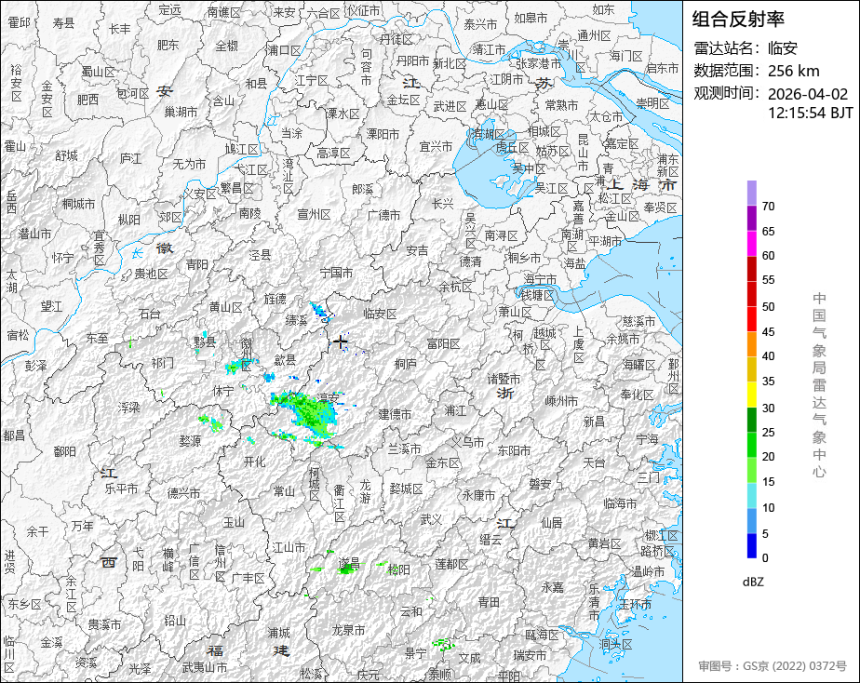The image size is (860, 683).
Task: Select the magenta 60–65 dBZ legend band
Action: point(751,244)
